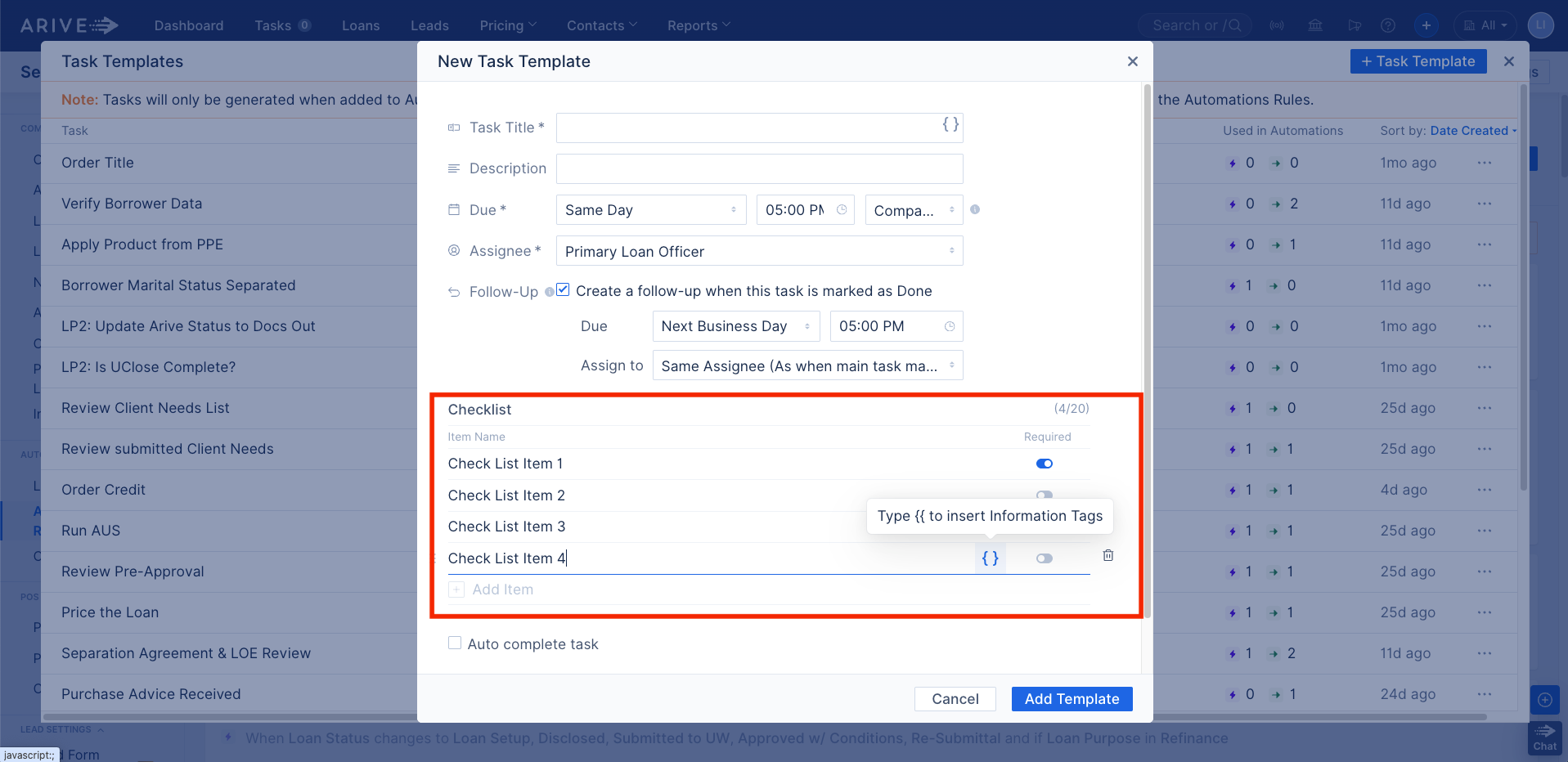The image size is (1568, 762).
Task: Click Add Item under the checklist
Action: (x=503, y=589)
